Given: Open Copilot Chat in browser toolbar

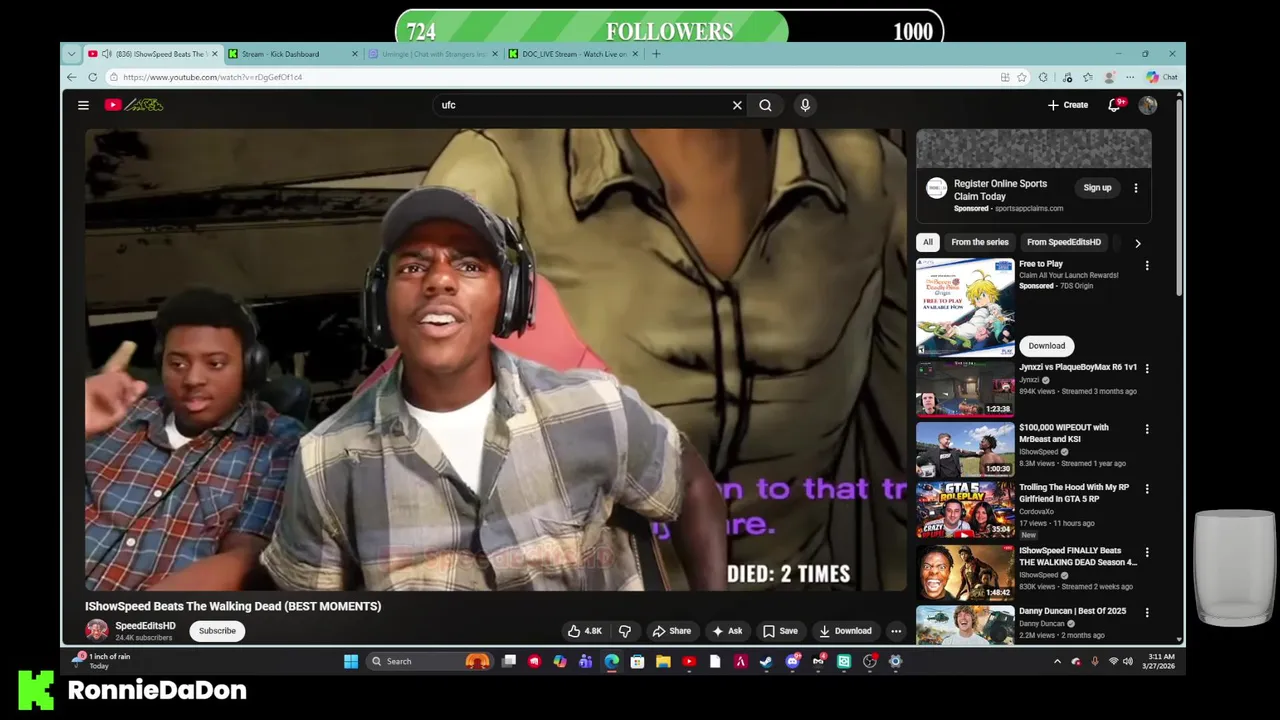Looking at the screenshot, I should pos(1162,77).
